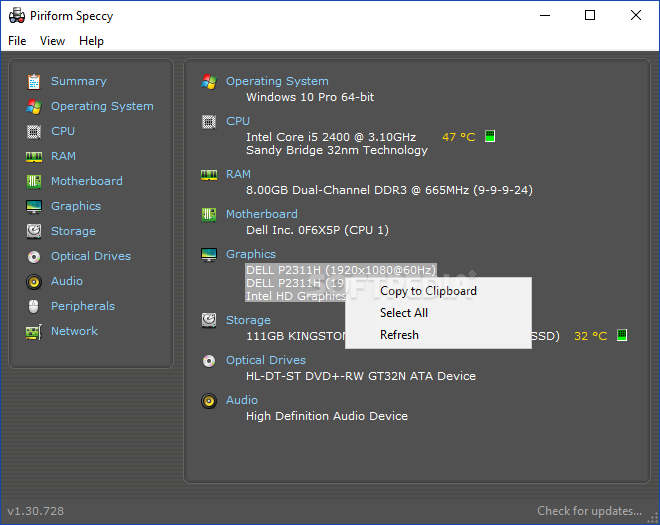660x525 pixels.
Task: Click the 32 °C storage temperature value
Action: point(591,336)
